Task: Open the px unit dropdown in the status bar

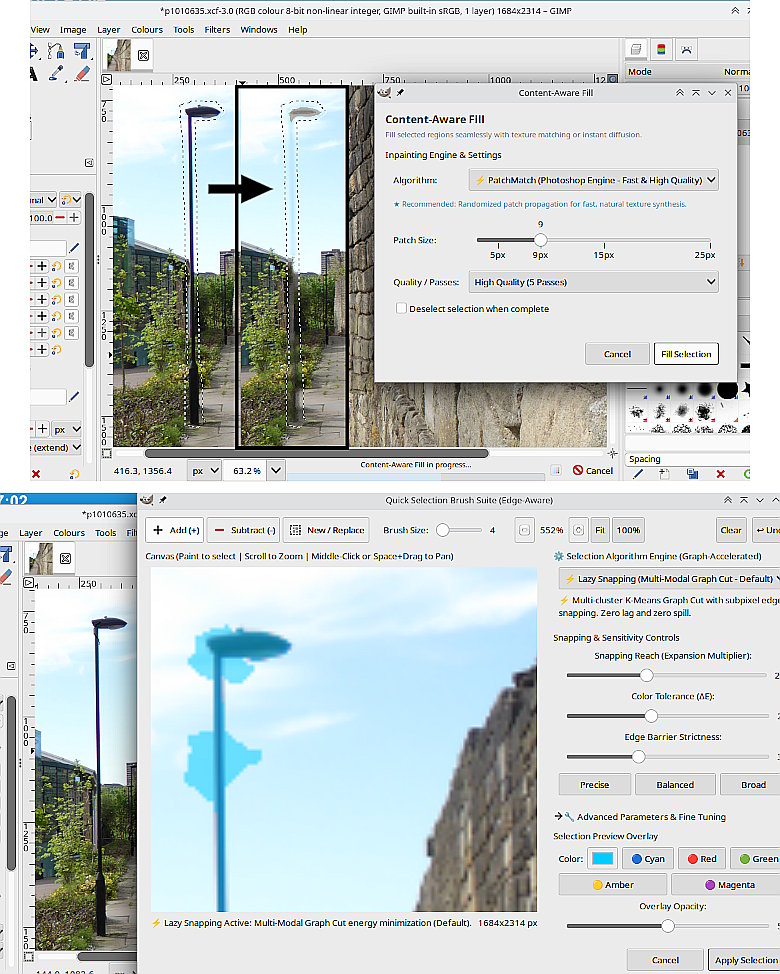Action: (206, 471)
